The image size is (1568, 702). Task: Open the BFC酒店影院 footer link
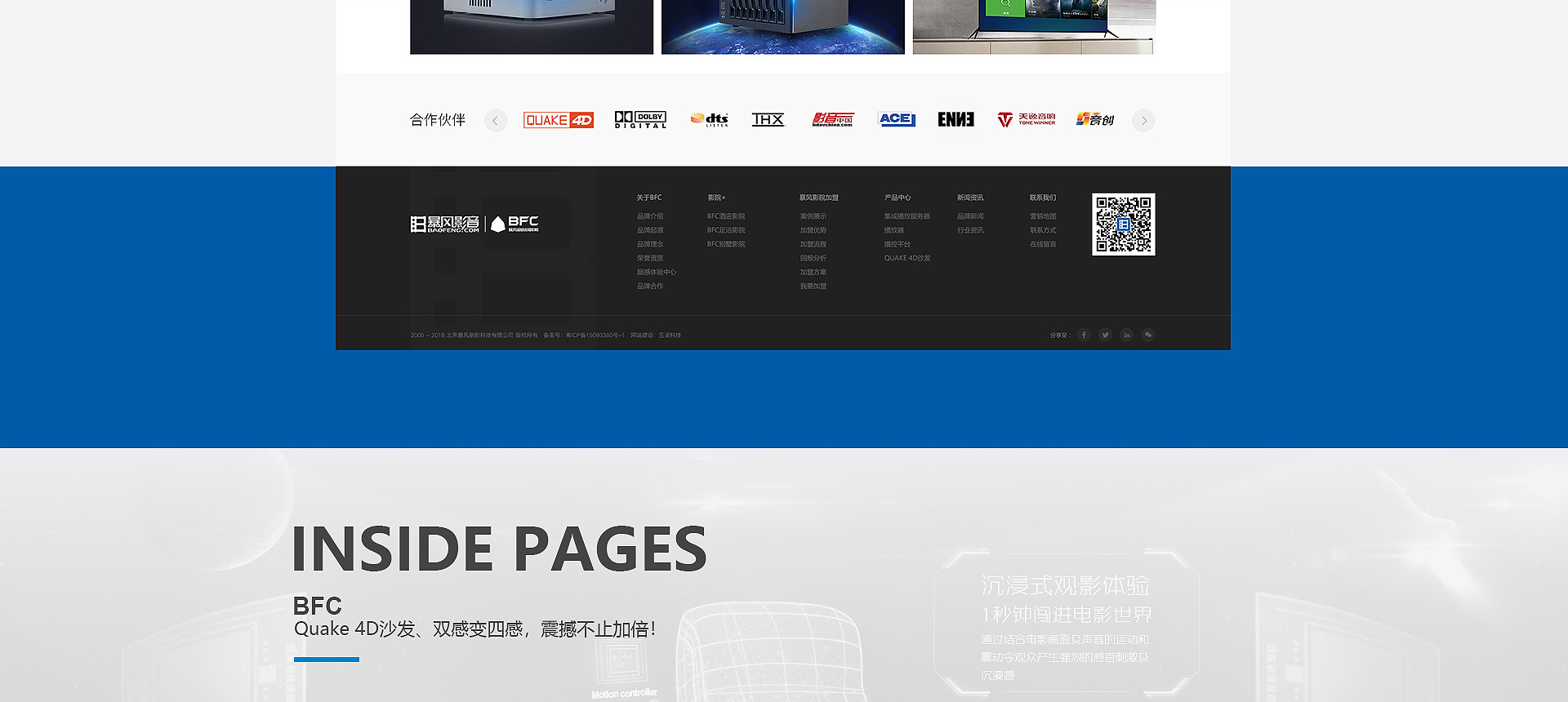pyautogui.click(x=726, y=216)
